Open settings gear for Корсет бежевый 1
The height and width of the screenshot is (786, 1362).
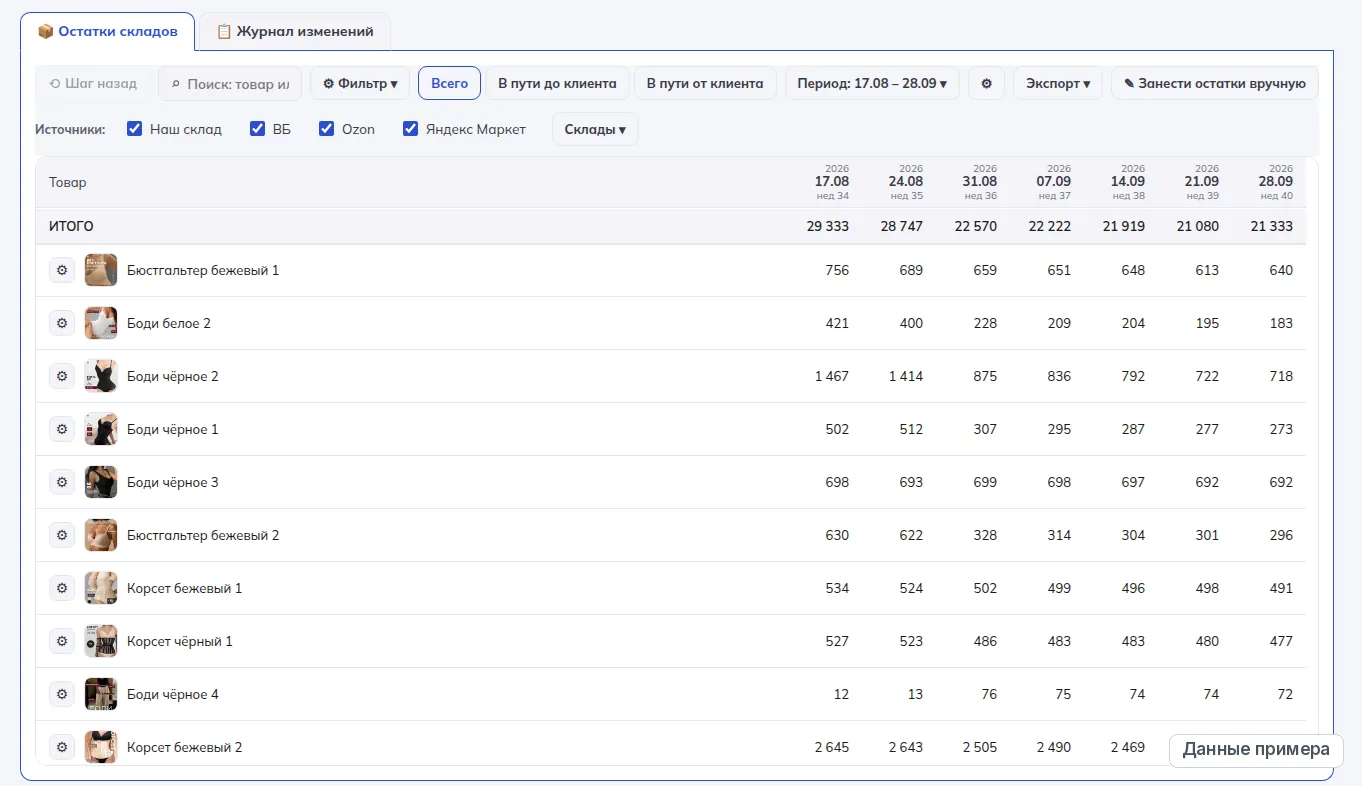point(62,588)
